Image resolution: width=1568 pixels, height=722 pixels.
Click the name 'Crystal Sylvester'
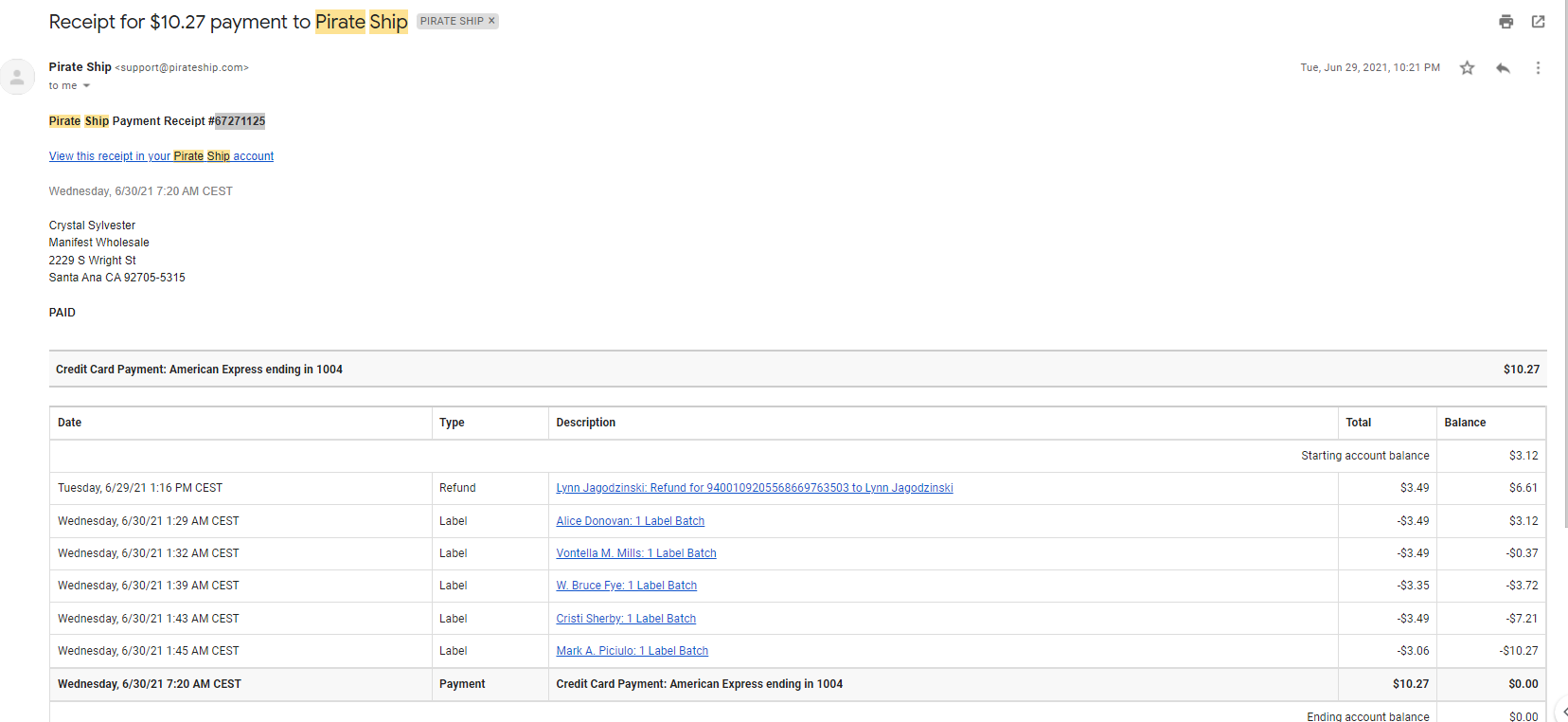92,226
